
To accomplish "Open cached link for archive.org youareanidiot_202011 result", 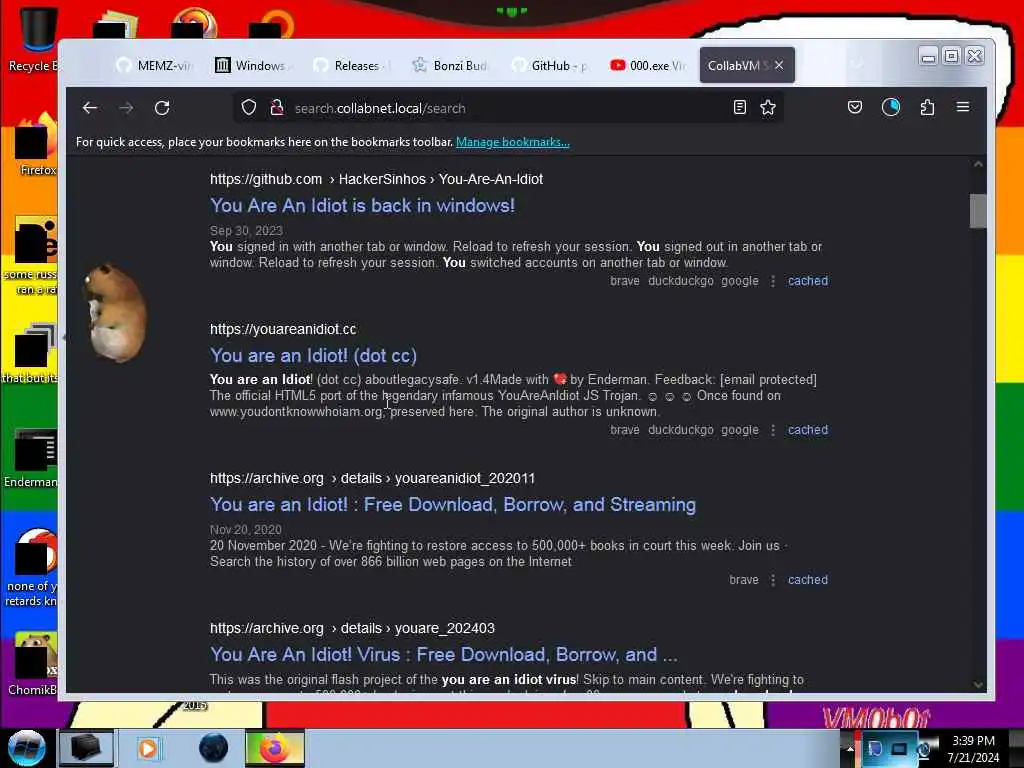I will [808, 580].
